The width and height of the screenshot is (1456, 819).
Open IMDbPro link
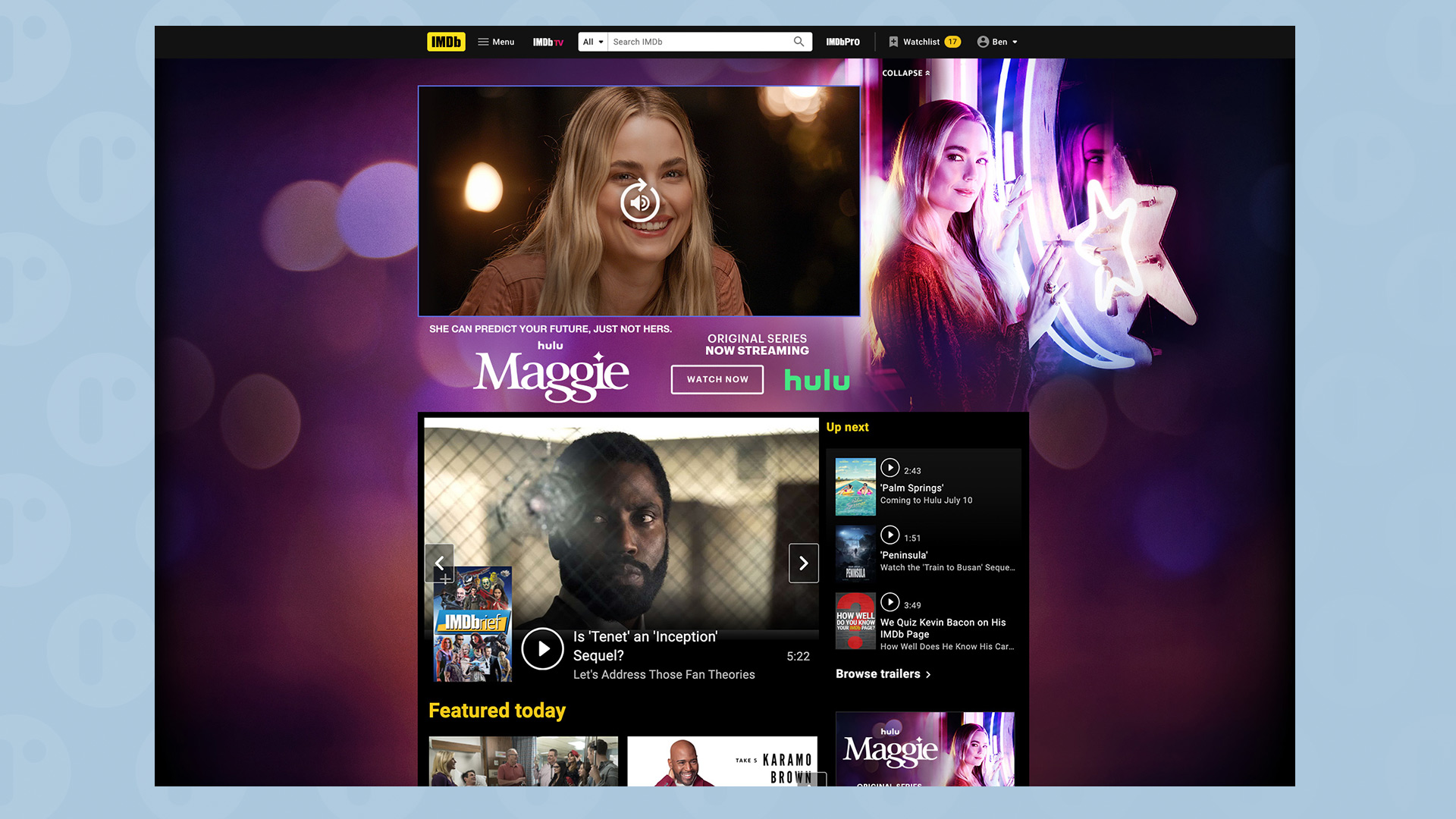coord(843,42)
